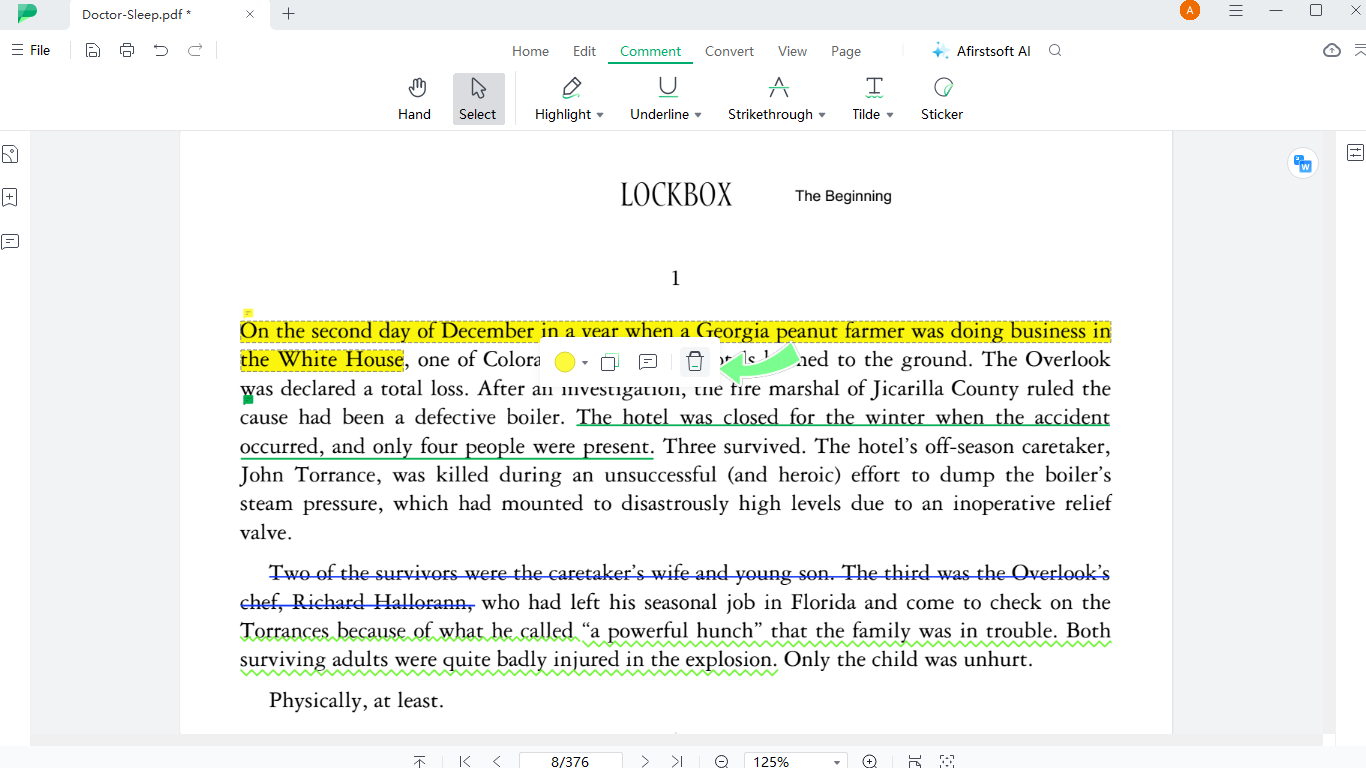Open the hamburger menu in the title bar

1236,11
